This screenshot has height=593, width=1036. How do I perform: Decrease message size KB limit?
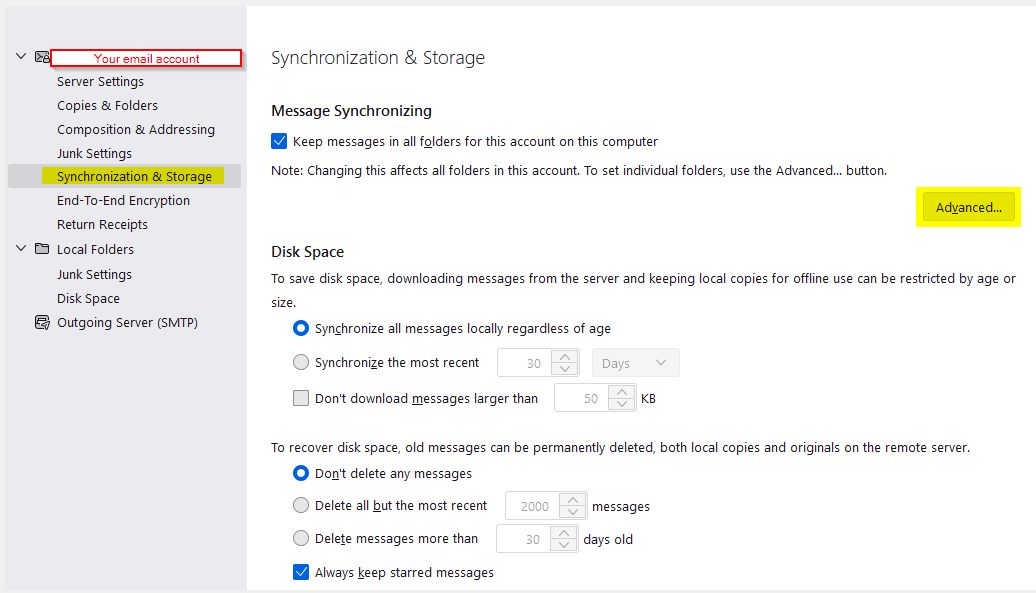coord(622,404)
